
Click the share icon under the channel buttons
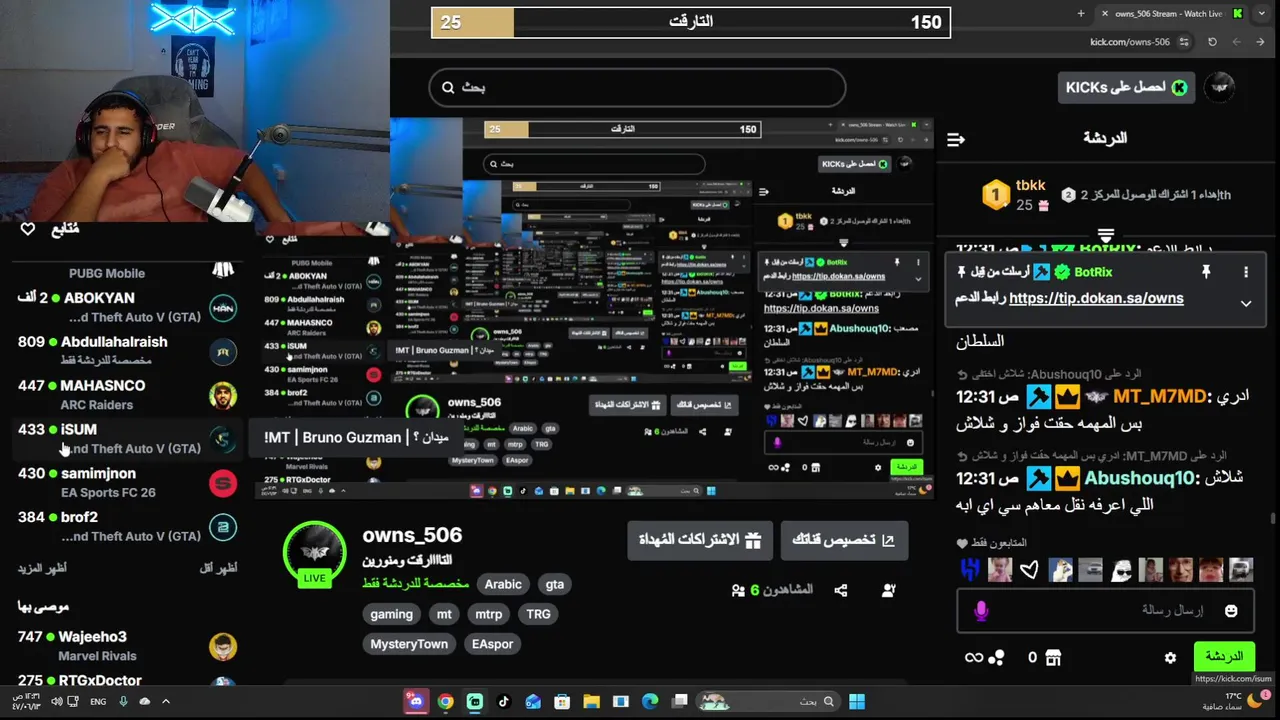[841, 591]
